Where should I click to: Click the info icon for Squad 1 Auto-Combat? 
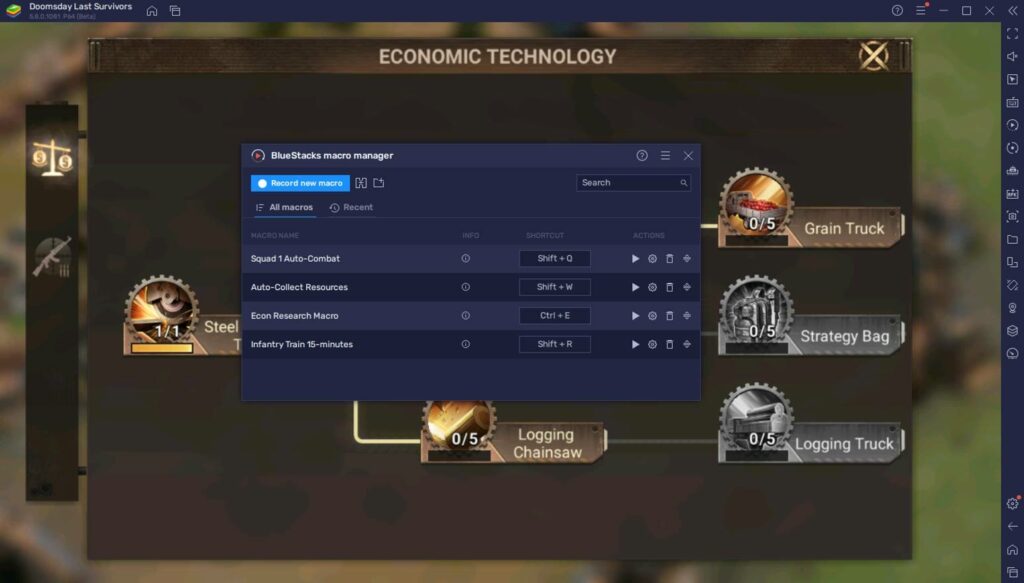[x=465, y=258]
